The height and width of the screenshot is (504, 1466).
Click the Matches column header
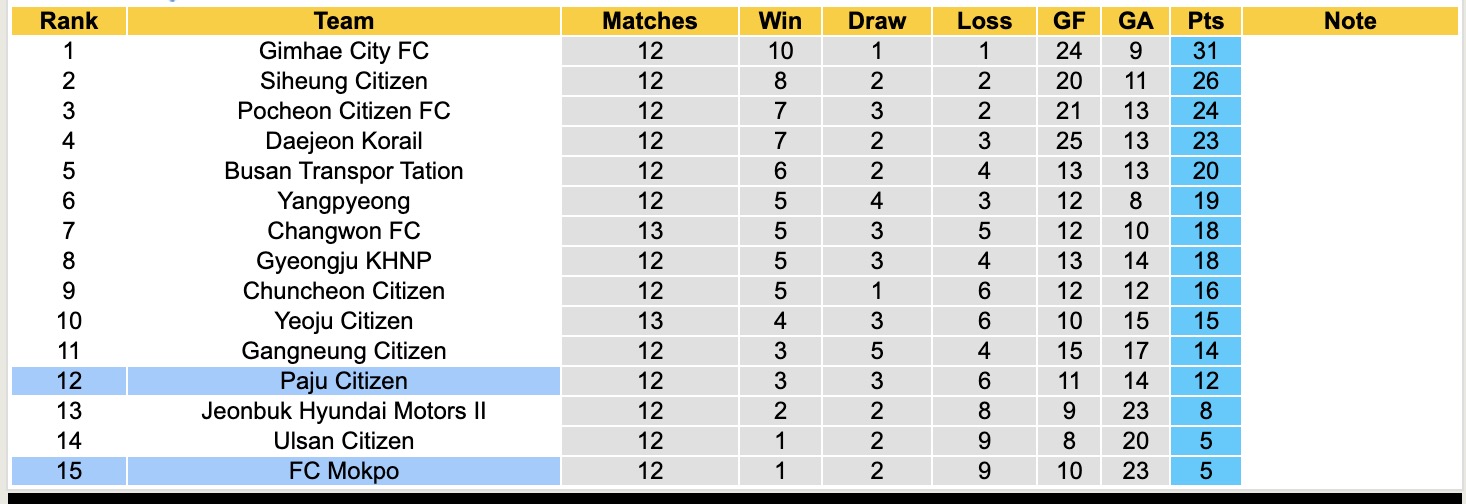(x=649, y=21)
